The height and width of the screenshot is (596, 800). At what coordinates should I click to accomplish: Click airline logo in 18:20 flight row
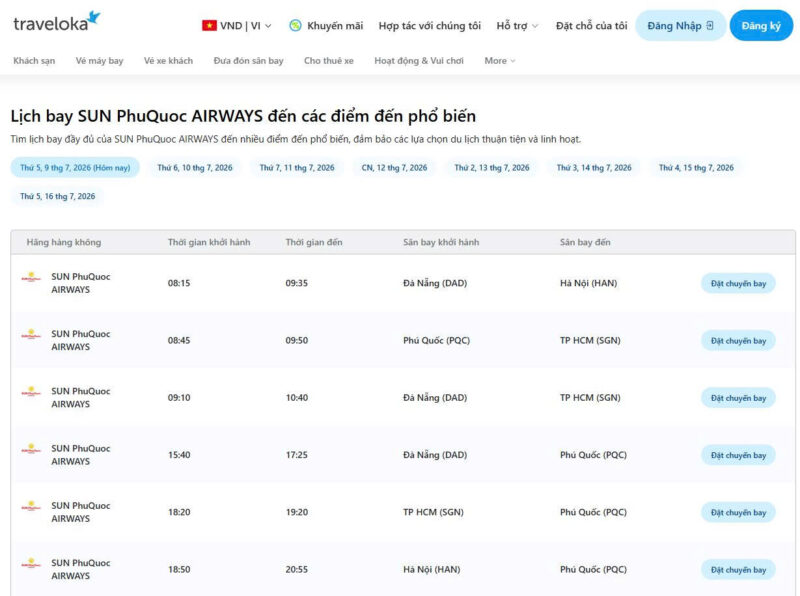click(x=31, y=506)
